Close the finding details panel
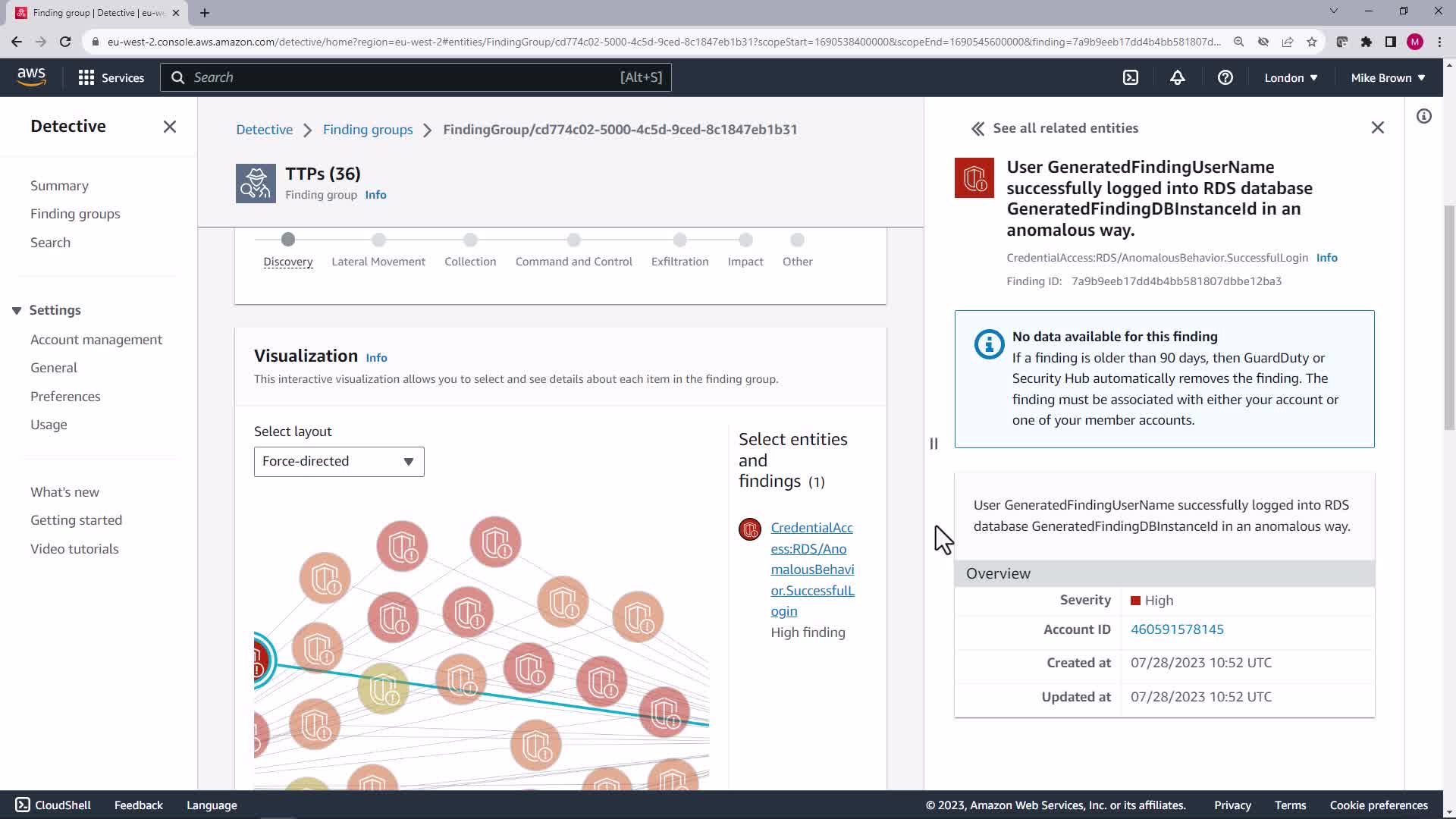The height and width of the screenshot is (819, 1456). pyautogui.click(x=1377, y=127)
